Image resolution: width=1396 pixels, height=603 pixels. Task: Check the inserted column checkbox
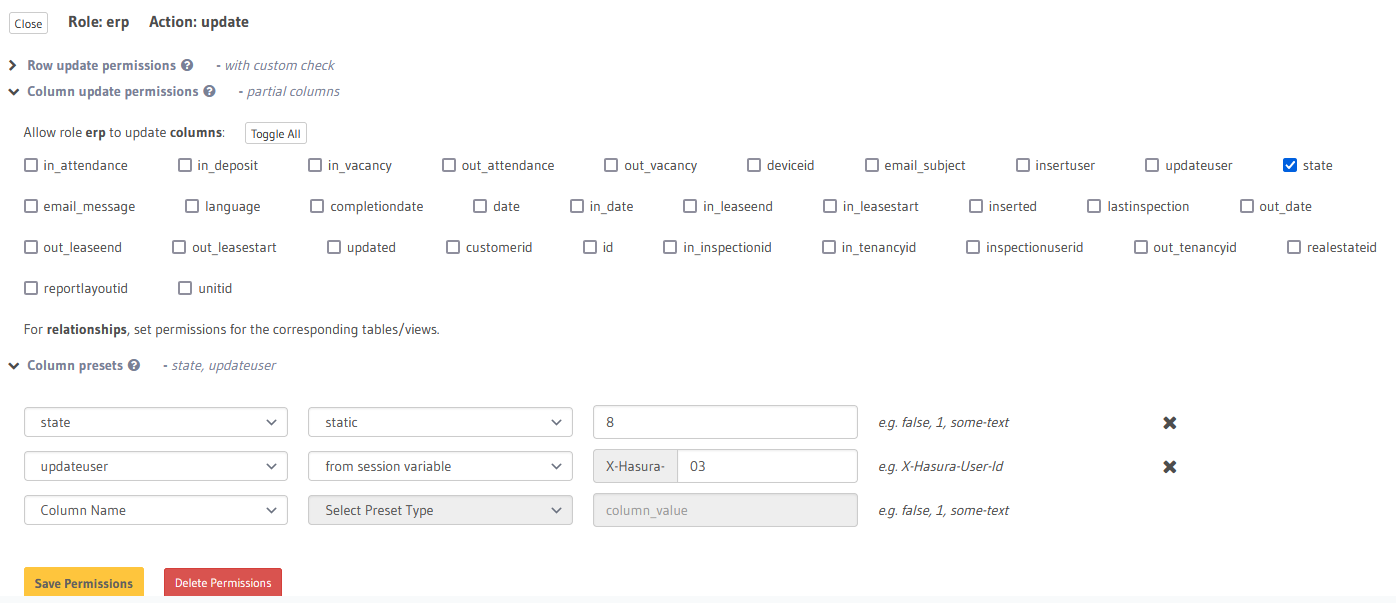tap(976, 206)
